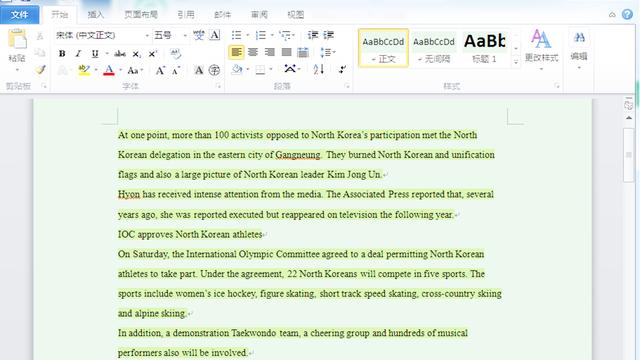This screenshot has width=640, height=360.
Task: Align text right
Action: (270, 52)
